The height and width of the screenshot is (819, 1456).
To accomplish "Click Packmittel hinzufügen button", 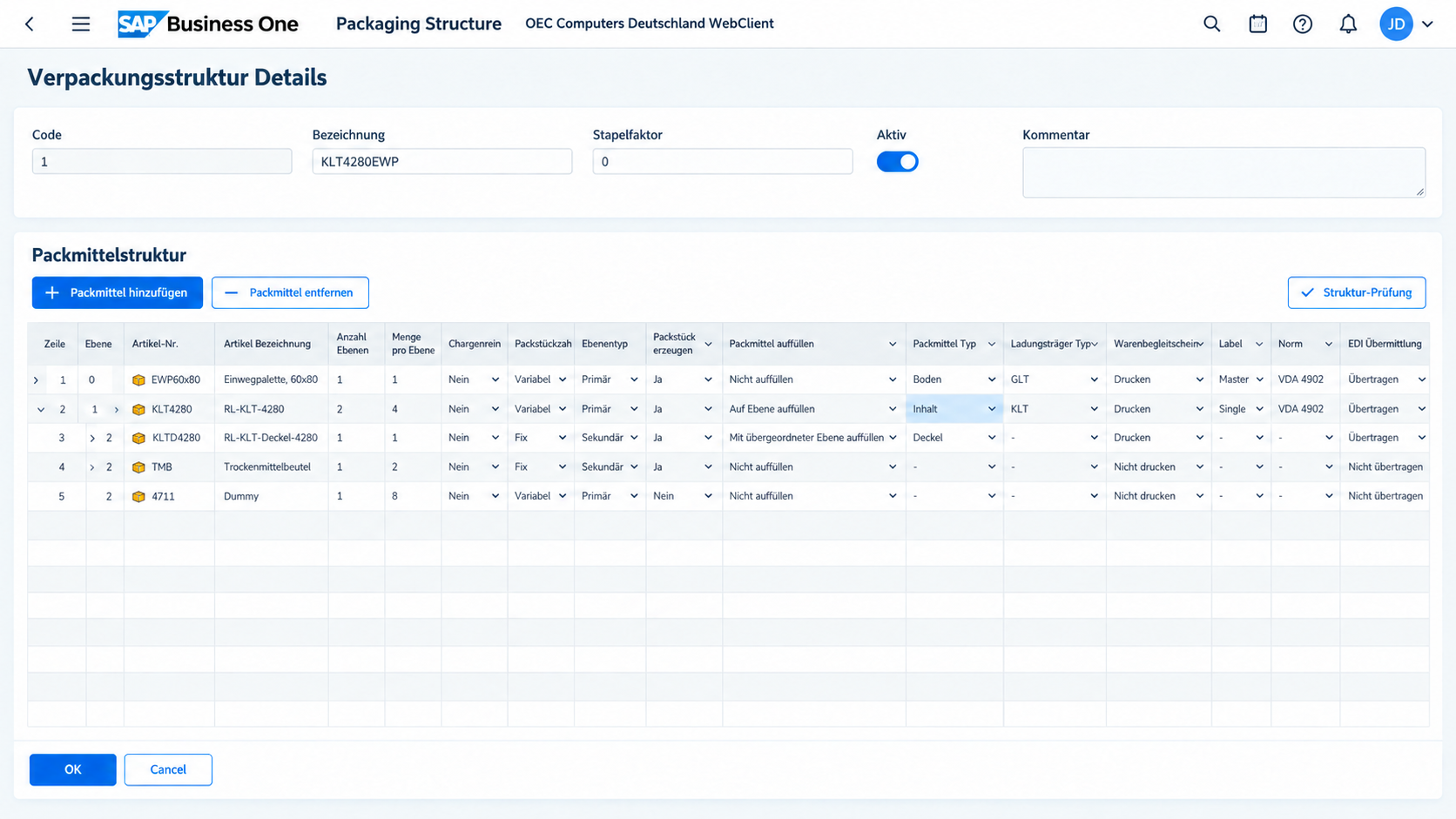I will click(118, 292).
